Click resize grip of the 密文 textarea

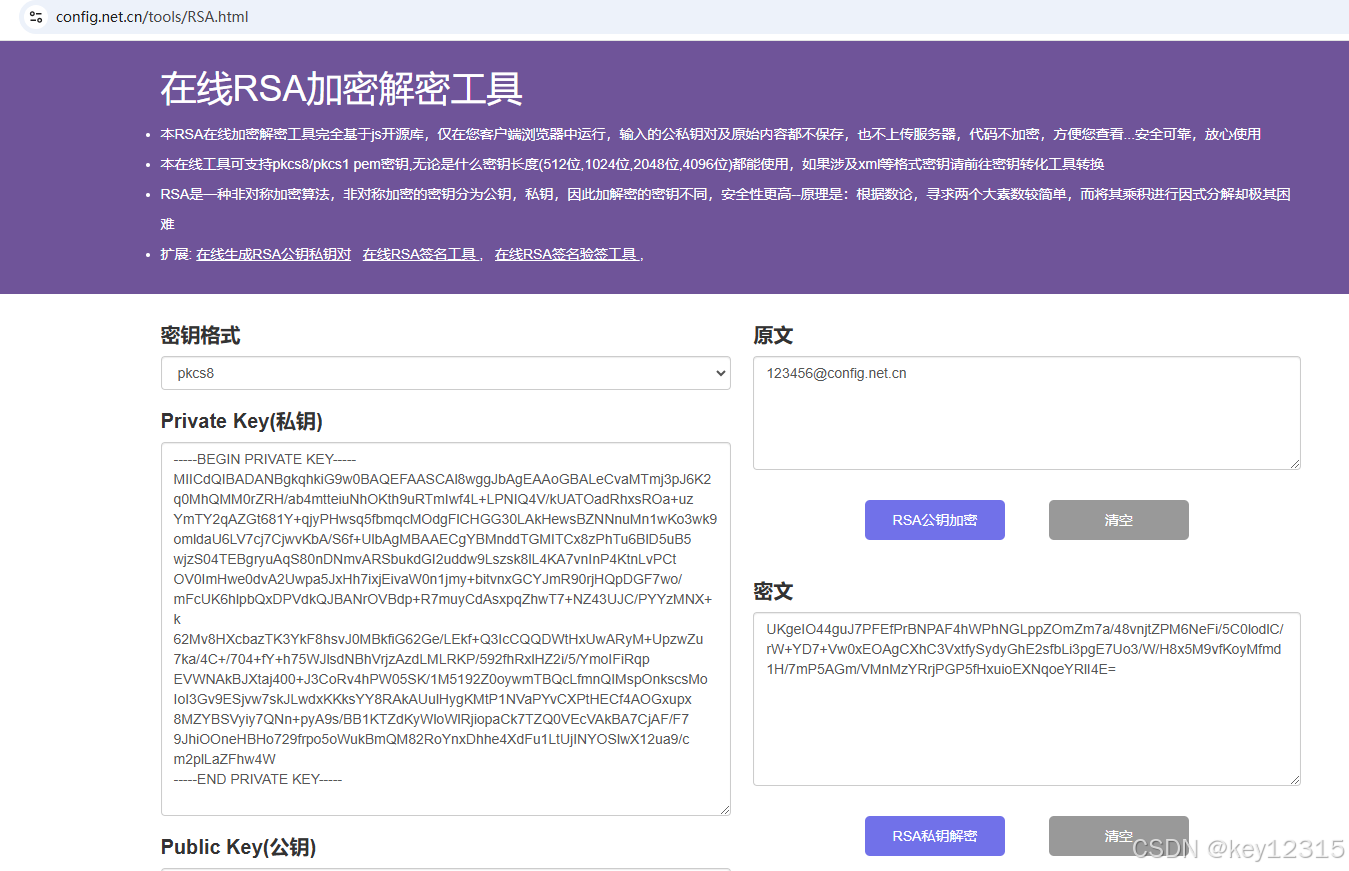(1296, 781)
